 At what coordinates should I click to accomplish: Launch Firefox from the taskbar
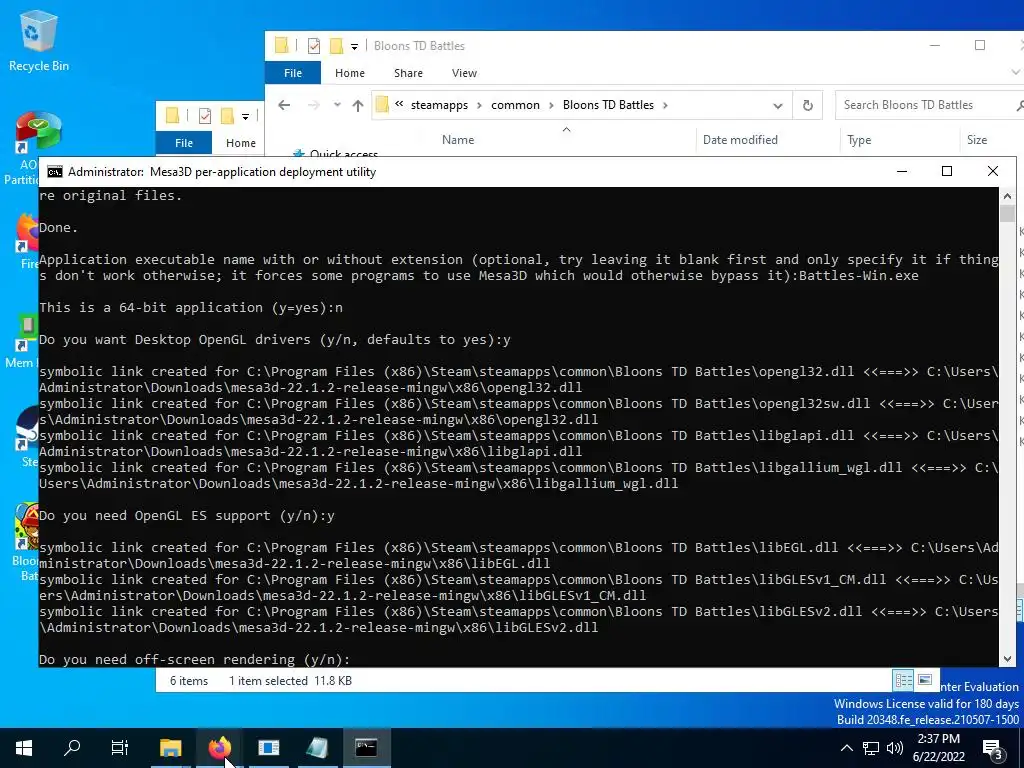219,748
